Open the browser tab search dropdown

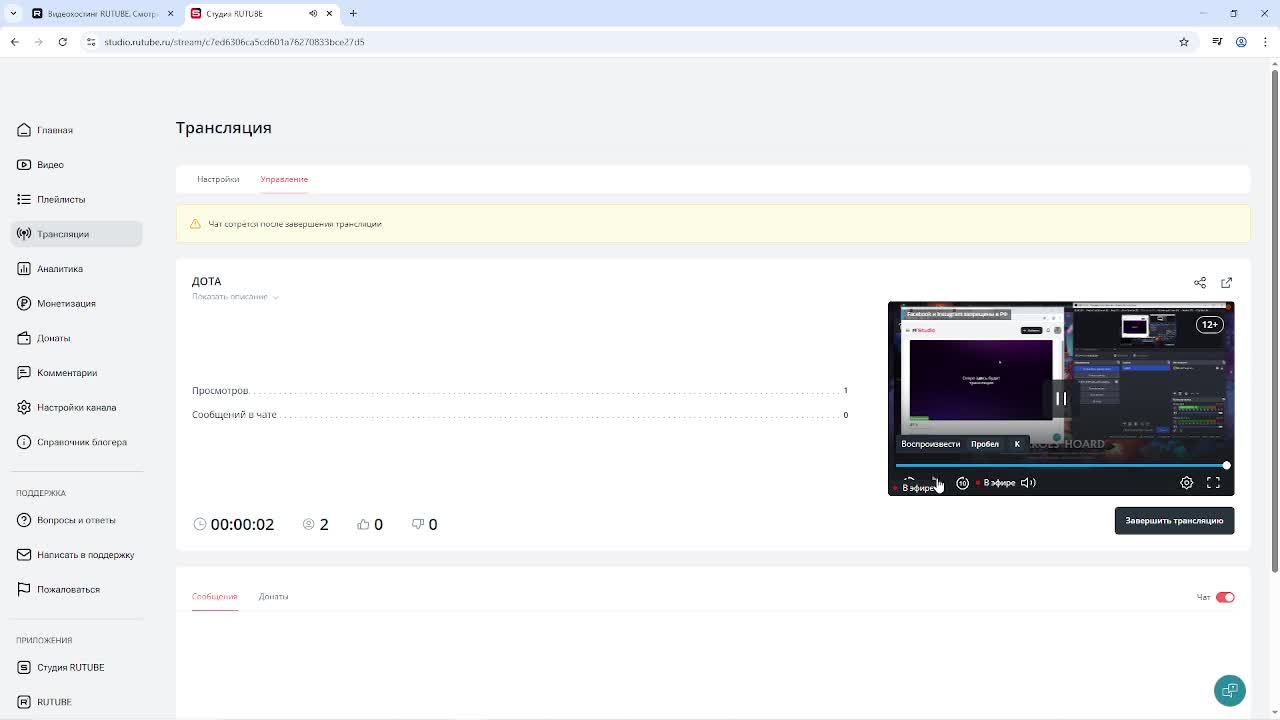coord(13,13)
